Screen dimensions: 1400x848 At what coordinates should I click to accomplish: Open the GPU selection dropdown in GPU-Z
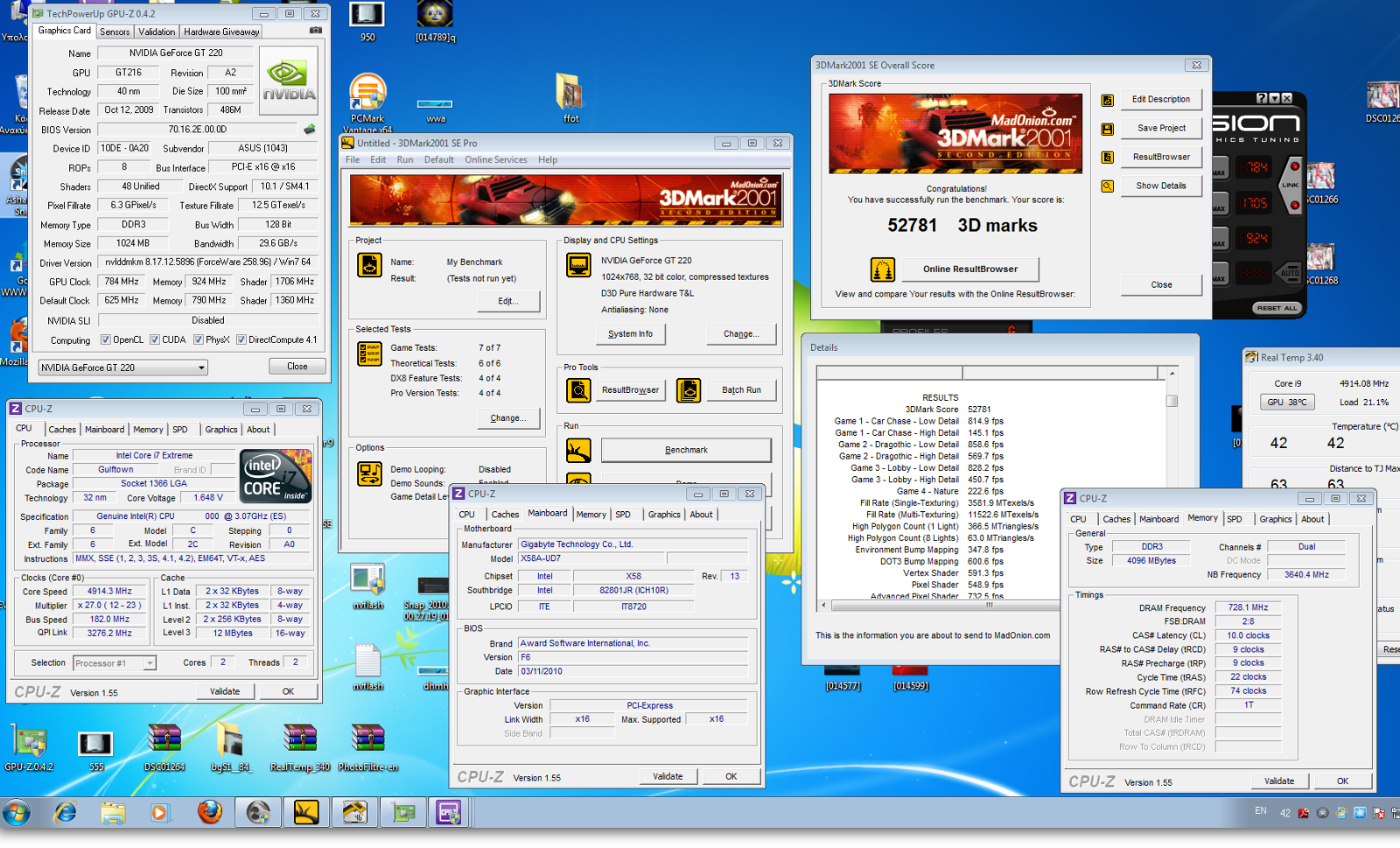pos(122,368)
